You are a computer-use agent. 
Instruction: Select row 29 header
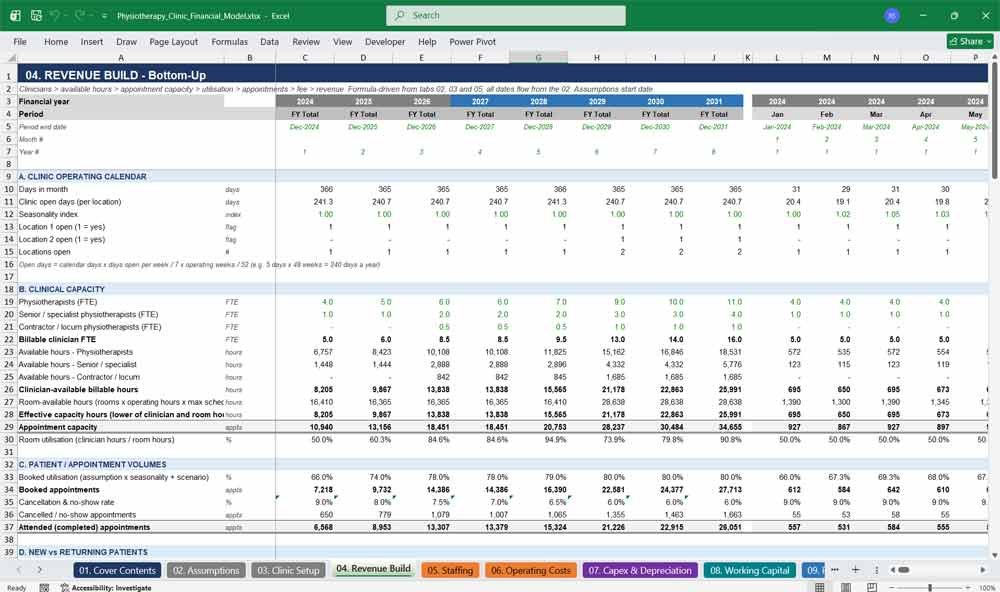(x=9, y=427)
